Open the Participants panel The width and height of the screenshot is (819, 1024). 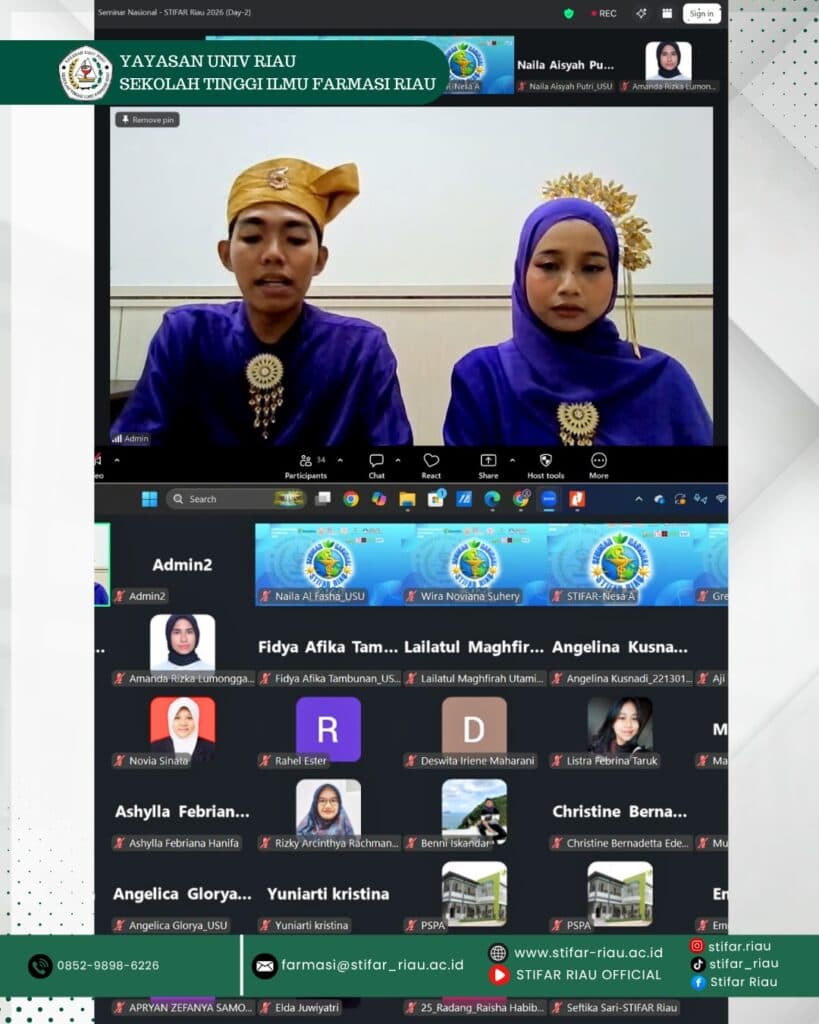coord(306,466)
